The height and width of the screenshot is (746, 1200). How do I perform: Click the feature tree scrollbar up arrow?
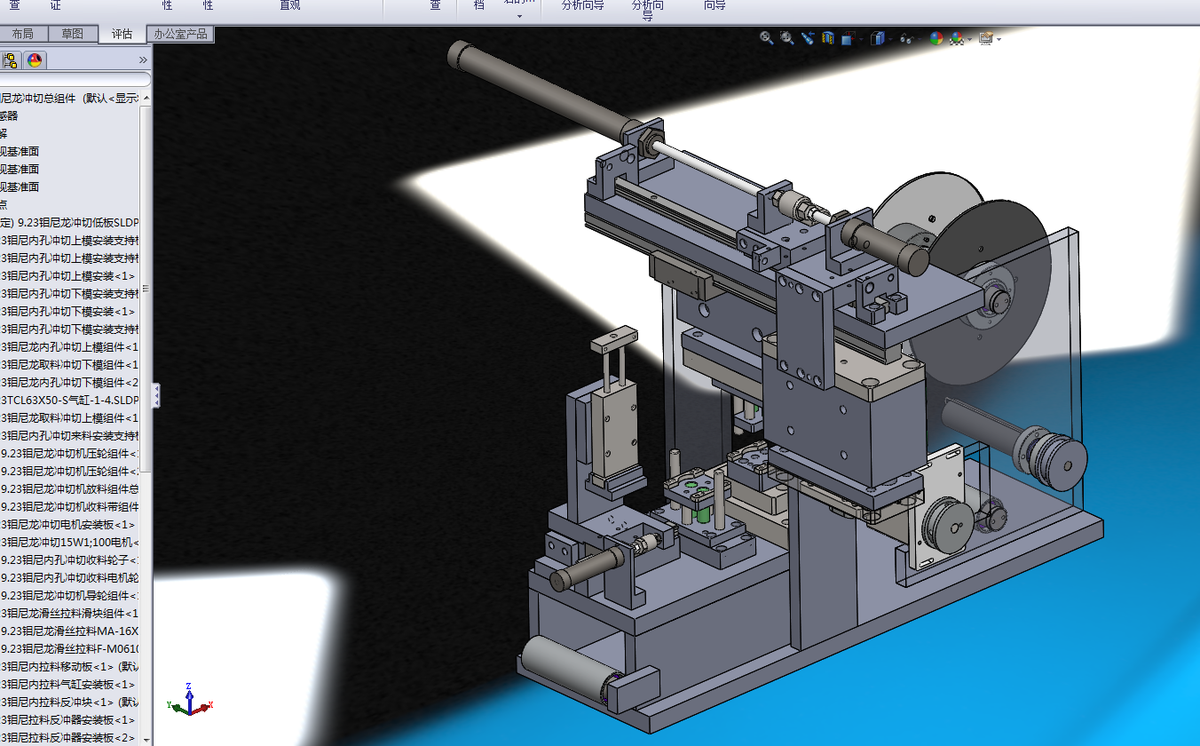146,98
